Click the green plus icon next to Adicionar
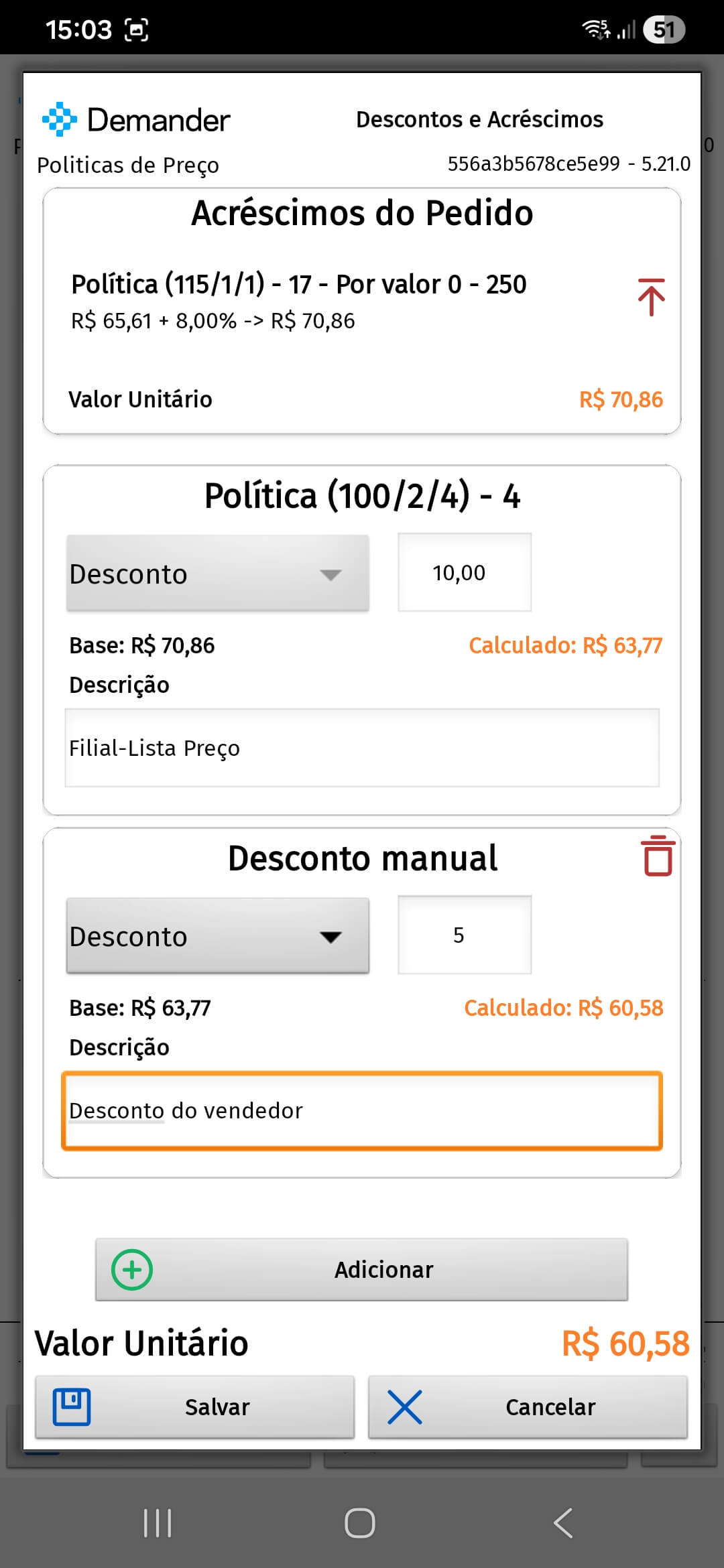The width and height of the screenshot is (724, 1568). 132,1268
